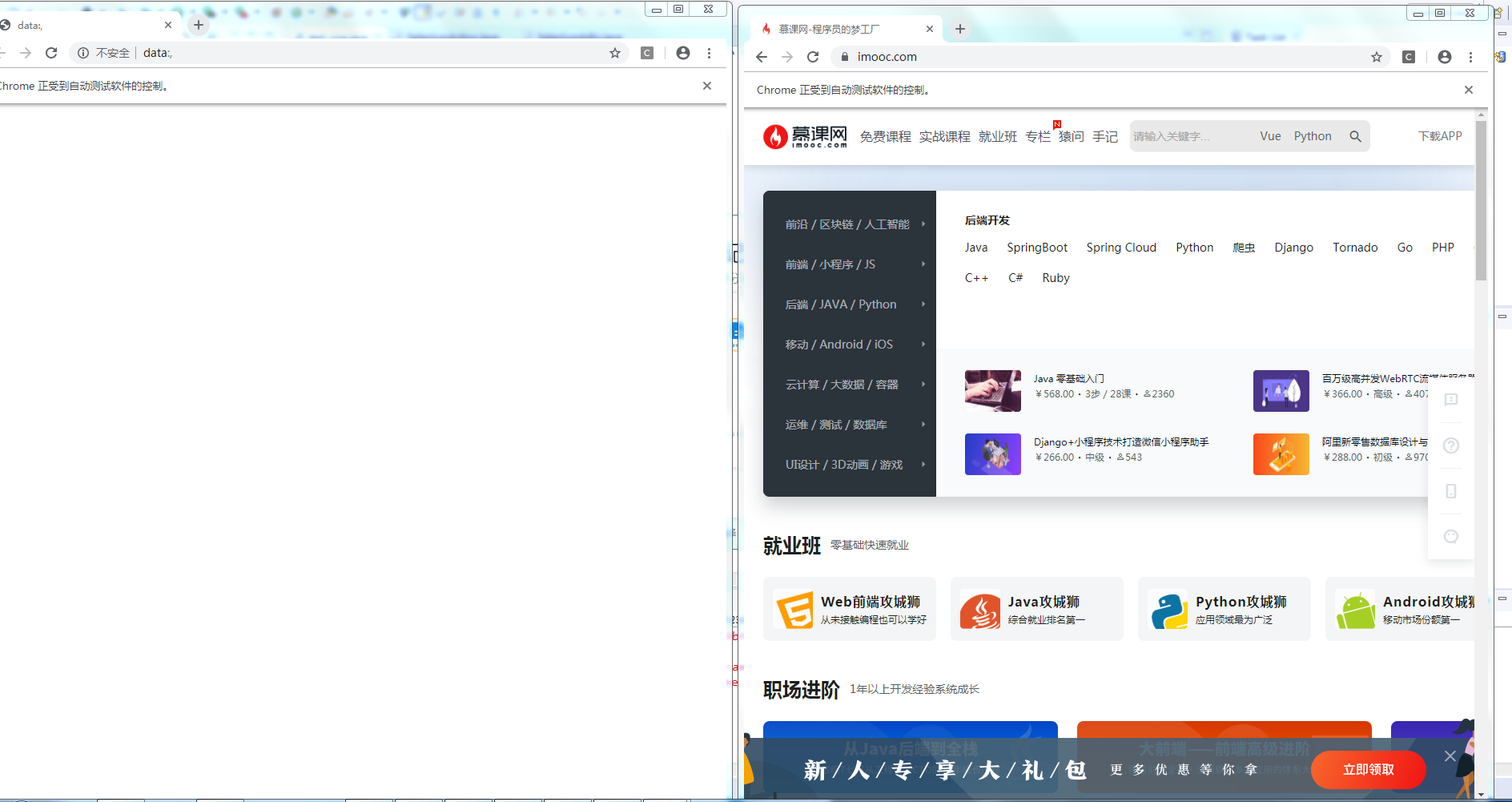Click the search magnifier icon on imooc
The width and height of the screenshot is (1512, 802).
click(x=1355, y=136)
